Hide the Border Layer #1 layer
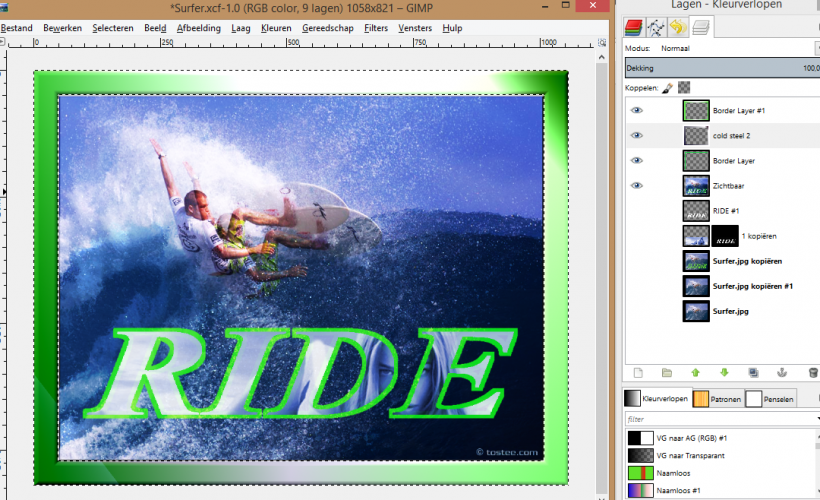 (637, 110)
